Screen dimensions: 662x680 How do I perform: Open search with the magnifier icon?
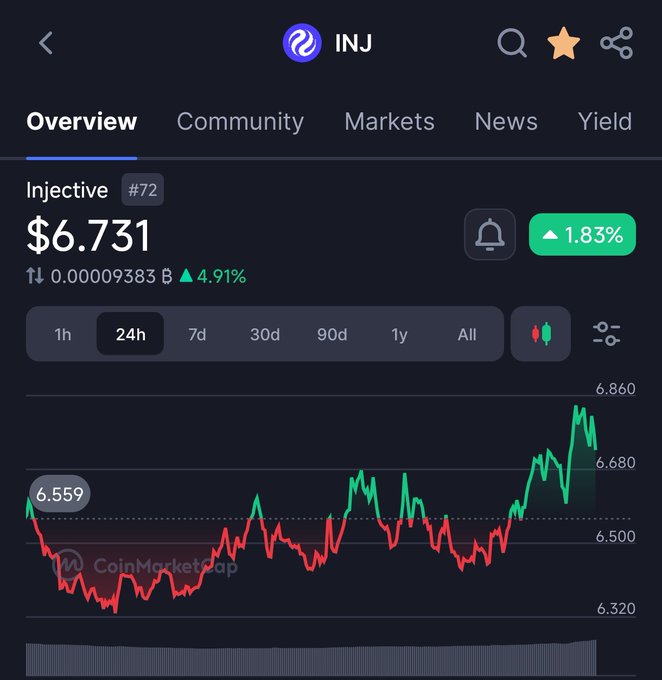point(512,43)
